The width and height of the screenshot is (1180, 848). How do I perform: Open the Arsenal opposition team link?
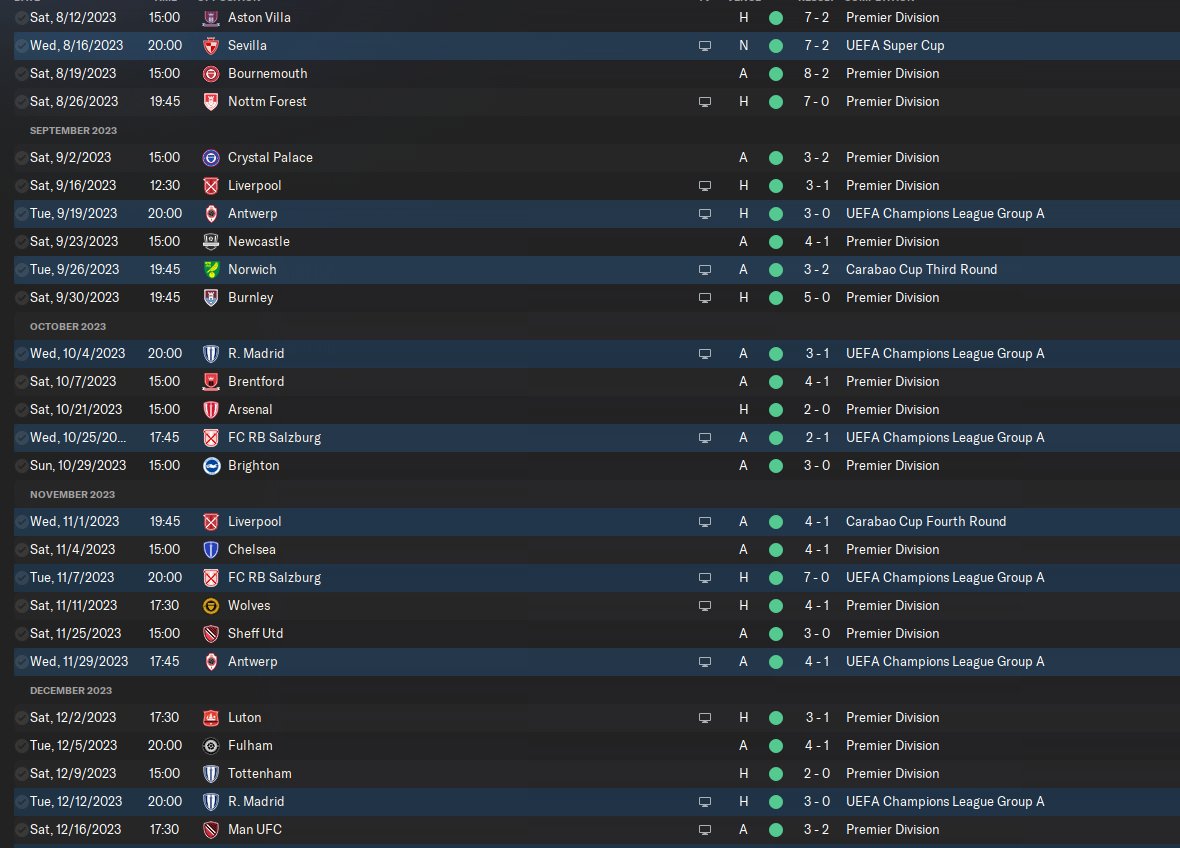250,409
